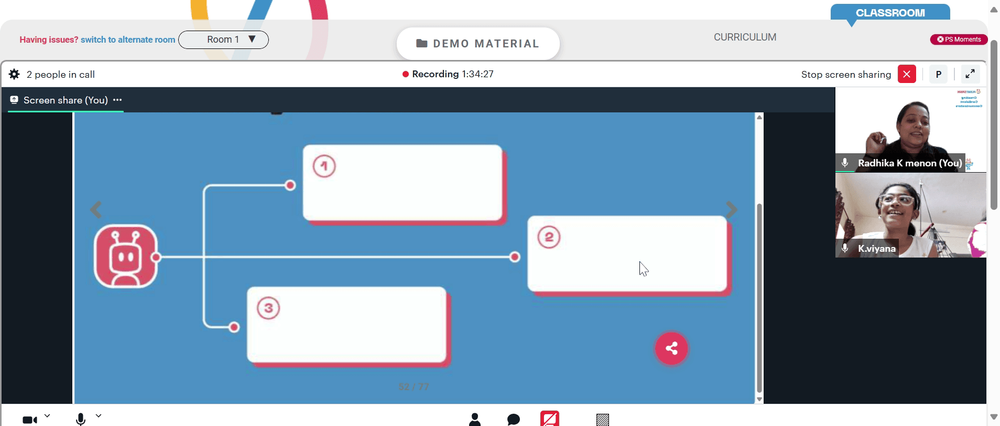
Task: Open the participants person icon
Action: tap(474, 419)
